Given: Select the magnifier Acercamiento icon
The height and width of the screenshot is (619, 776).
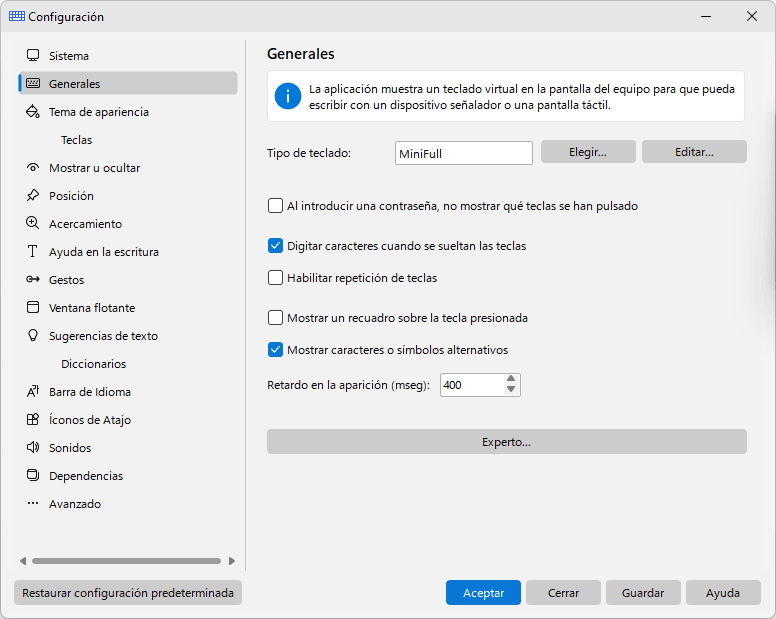Looking at the screenshot, I should click(x=33, y=223).
